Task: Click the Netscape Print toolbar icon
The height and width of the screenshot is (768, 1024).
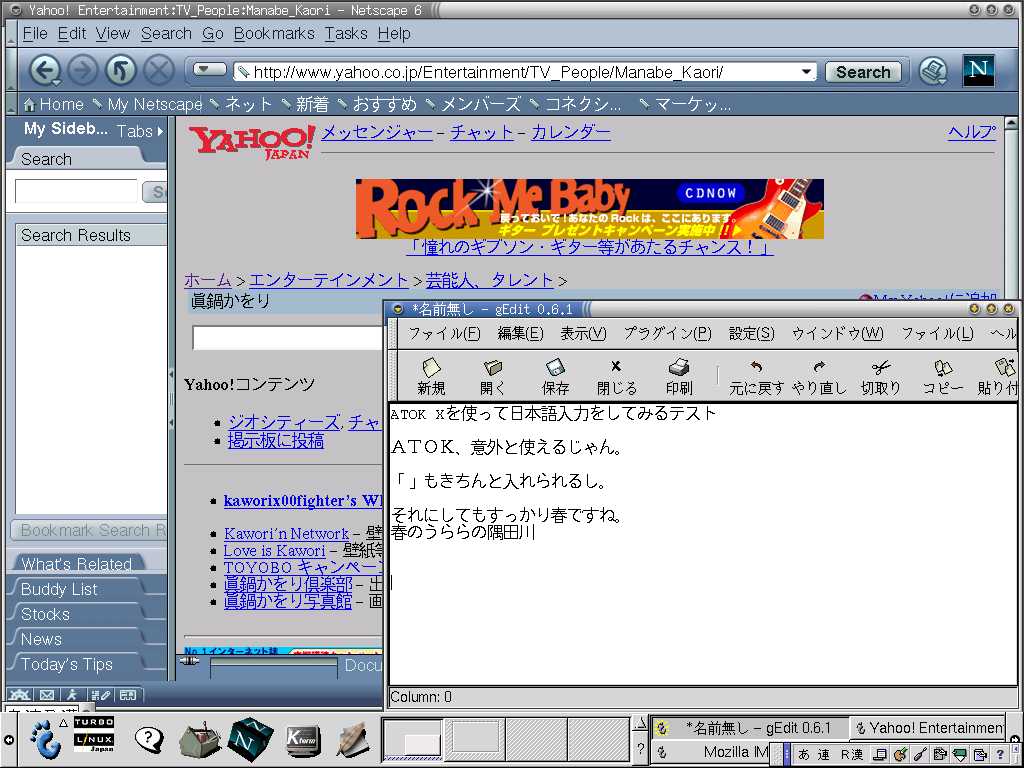Action: coord(933,71)
